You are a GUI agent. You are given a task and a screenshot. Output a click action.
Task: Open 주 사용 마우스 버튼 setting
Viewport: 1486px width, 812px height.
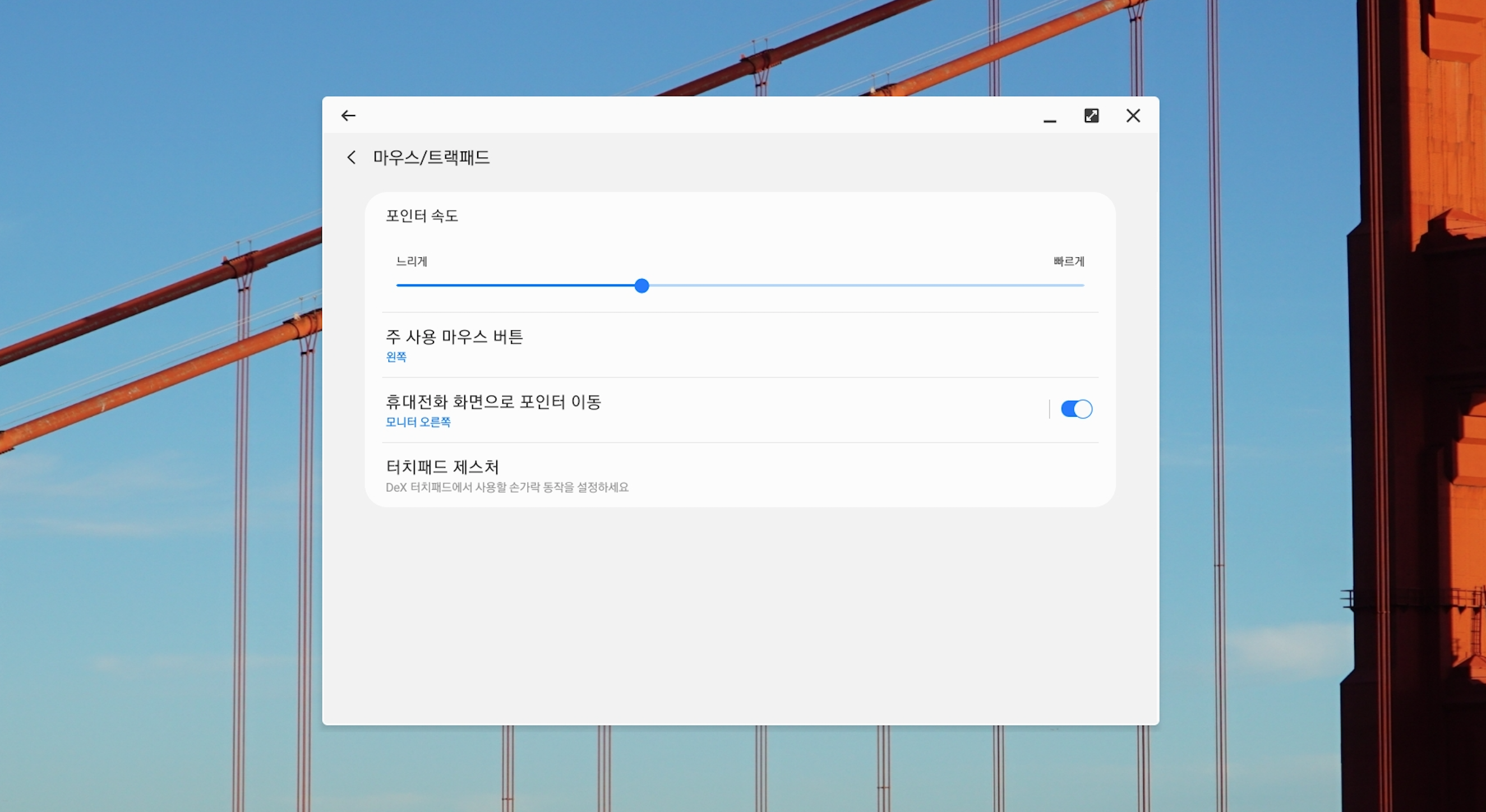[454, 337]
